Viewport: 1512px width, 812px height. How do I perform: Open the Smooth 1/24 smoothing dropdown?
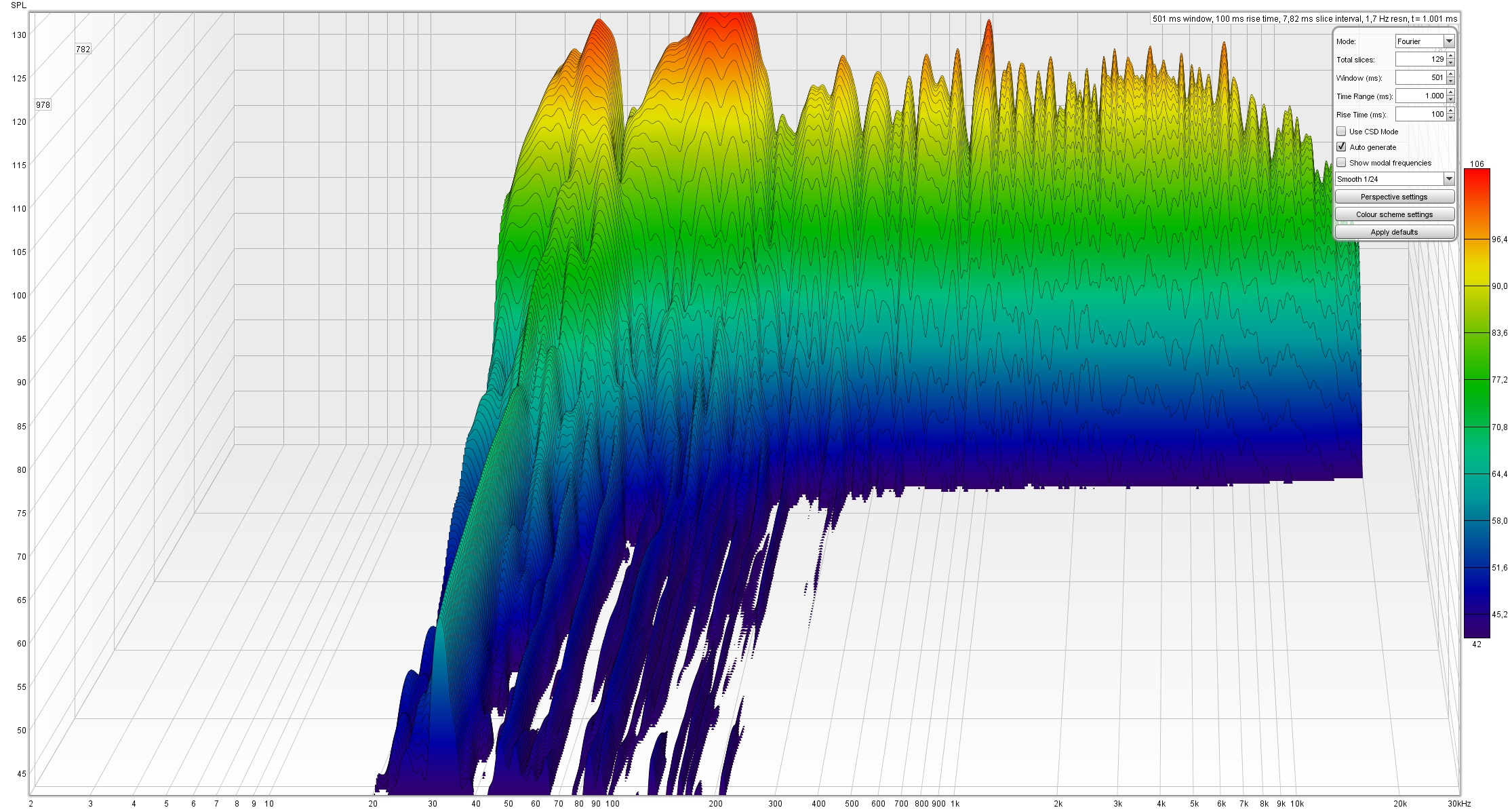point(1395,179)
